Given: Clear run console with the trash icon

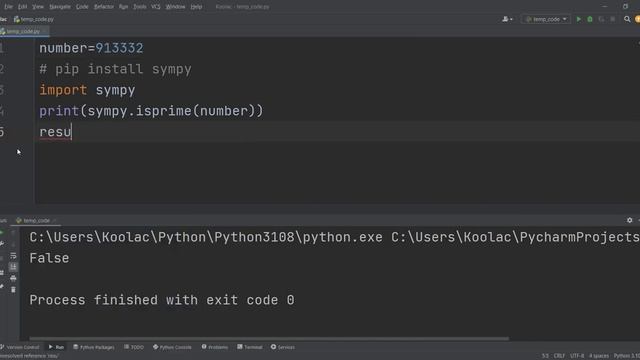Looking at the screenshot, I should pos(13,289).
